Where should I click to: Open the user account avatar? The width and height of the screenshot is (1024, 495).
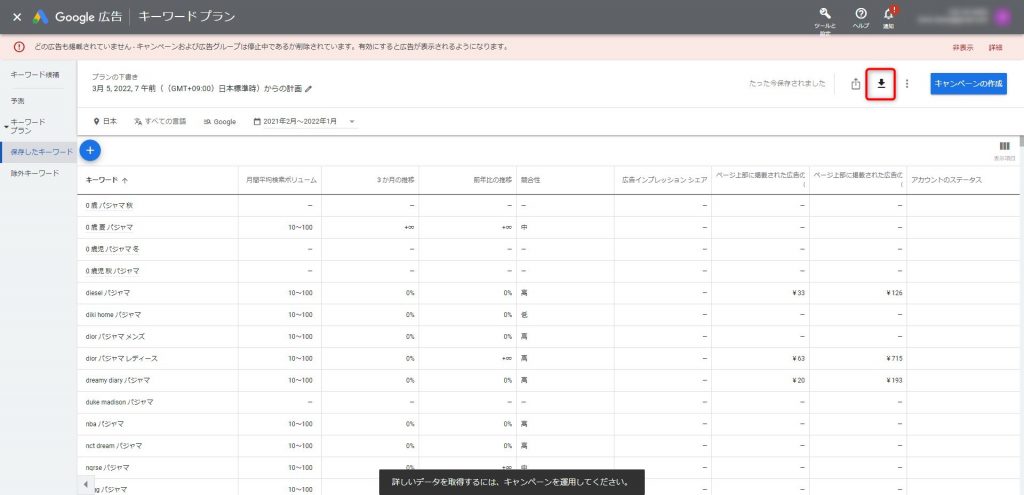click(1003, 16)
